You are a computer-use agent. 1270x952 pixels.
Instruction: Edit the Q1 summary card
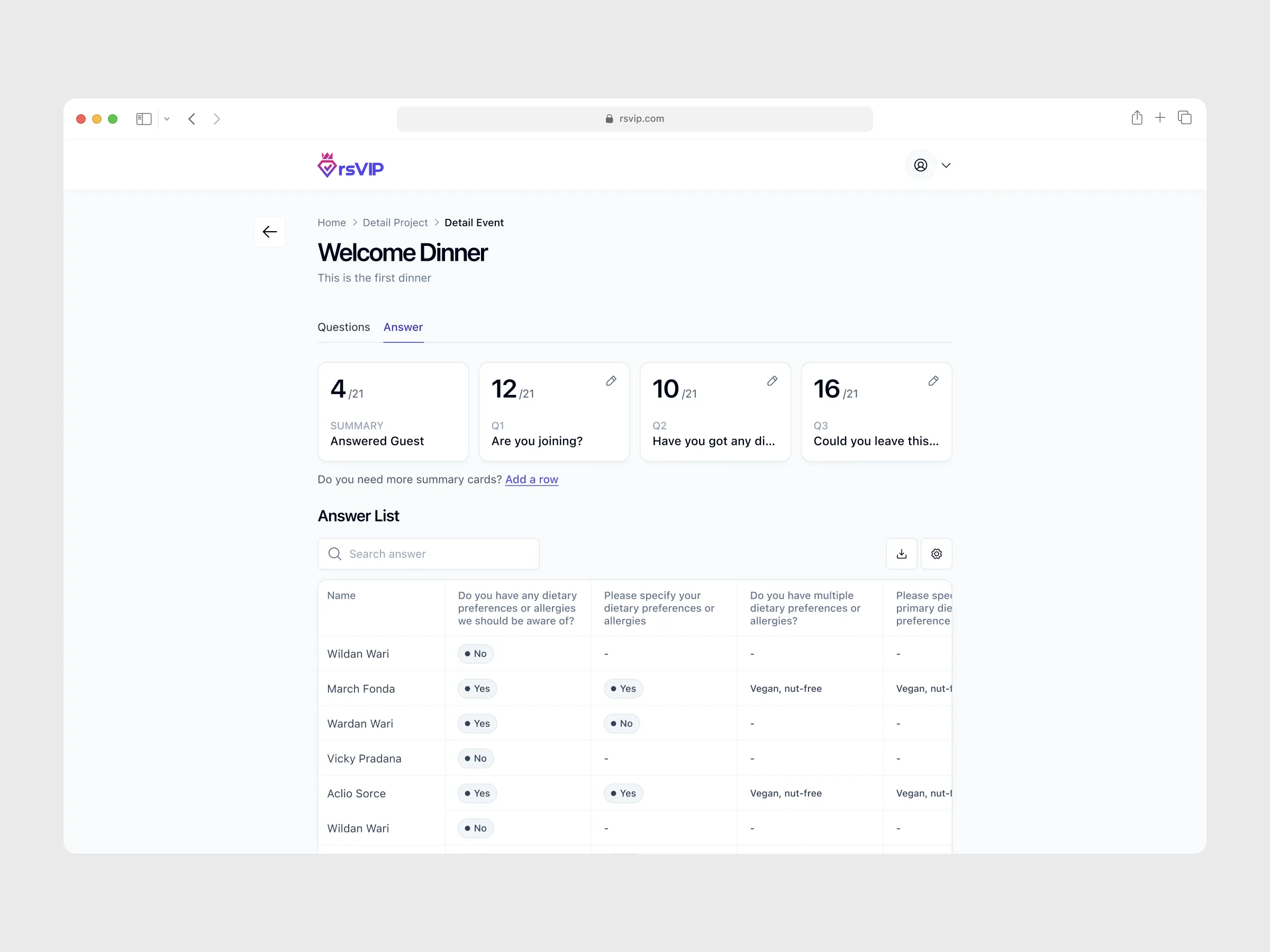pos(611,381)
